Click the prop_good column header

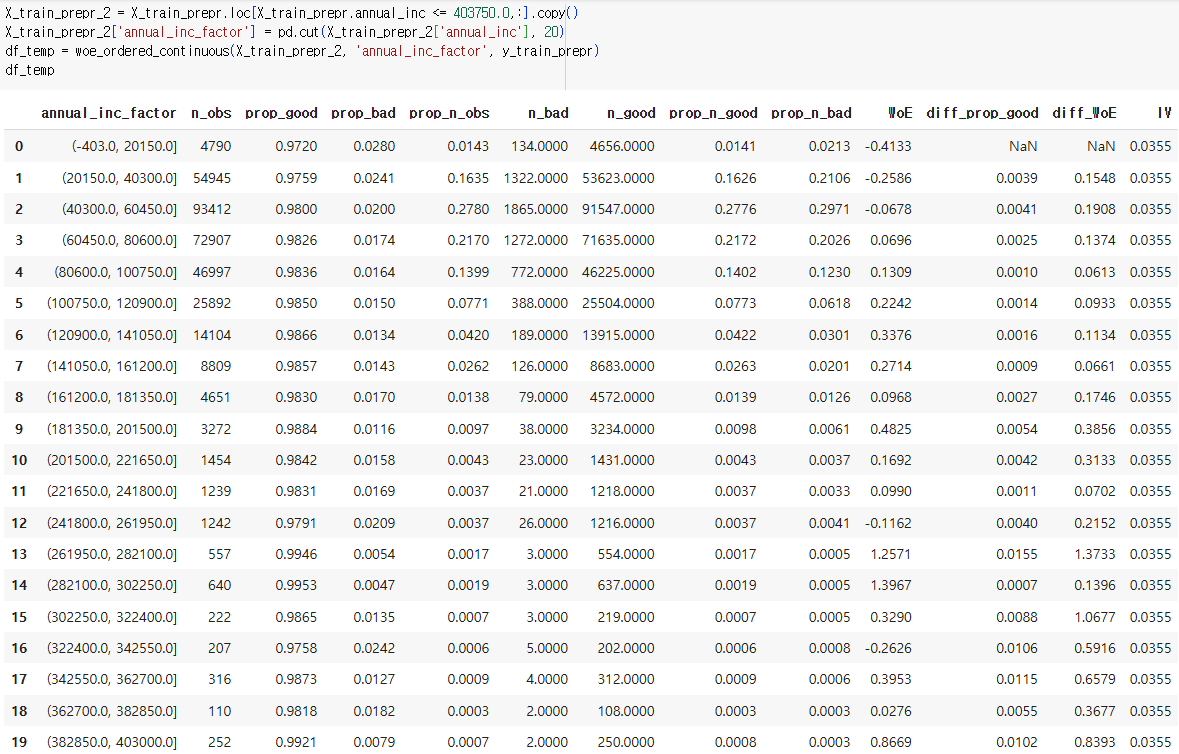click(x=281, y=113)
